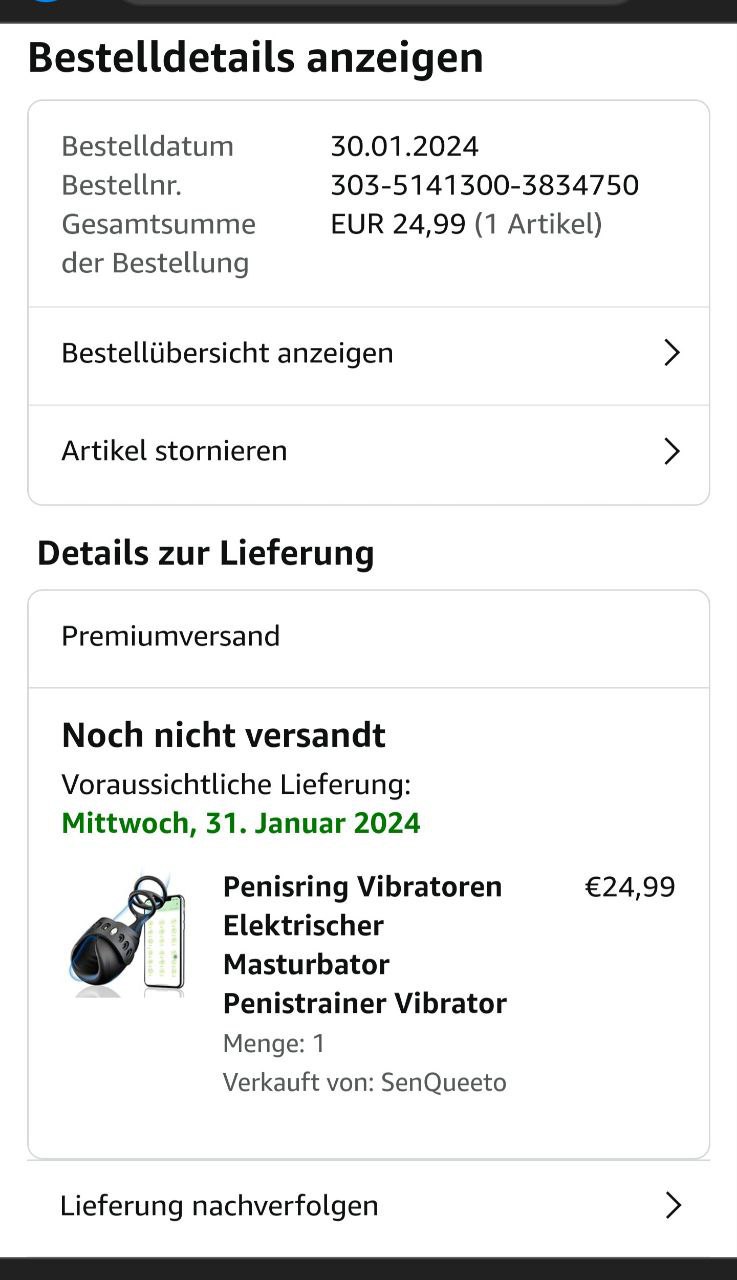Click the order date 30.01.2024
Image resolution: width=737 pixels, height=1280 pixels.
coord(405,146)
